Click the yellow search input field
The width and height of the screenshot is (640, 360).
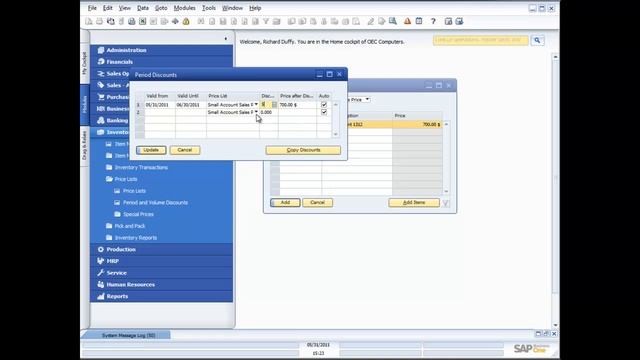[x=481, y=40]
